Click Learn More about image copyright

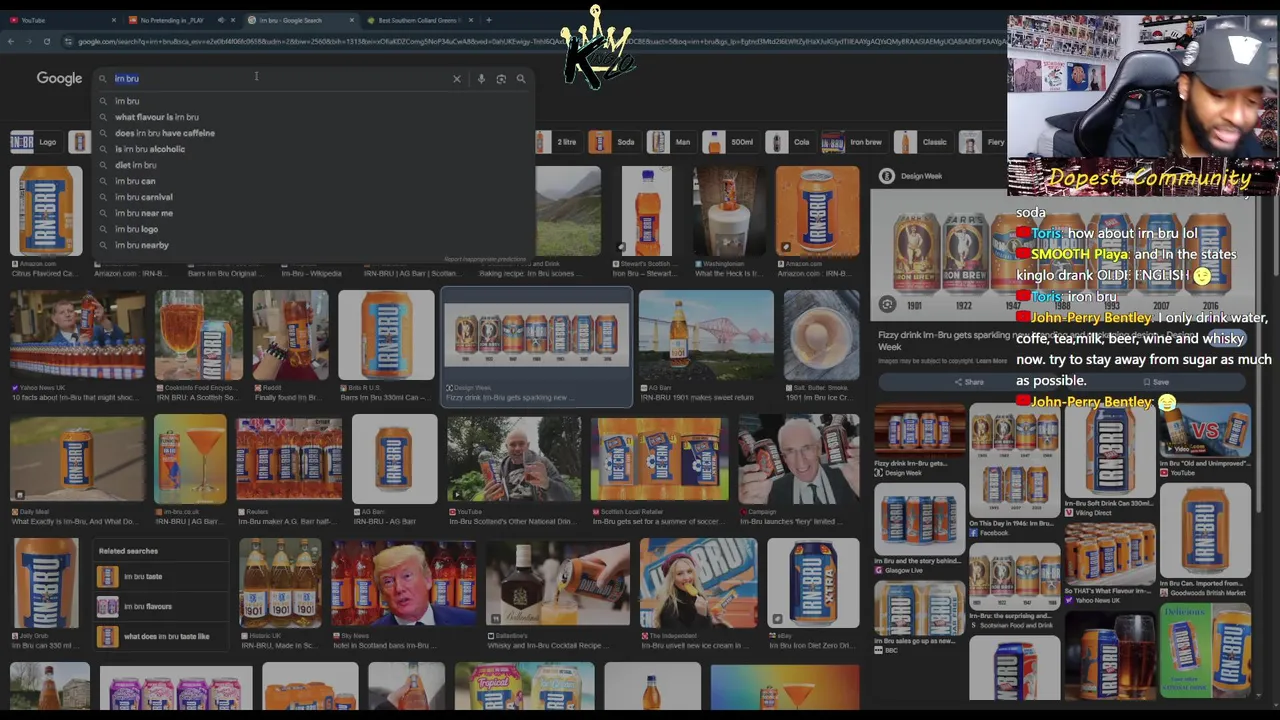click(991, 361)
